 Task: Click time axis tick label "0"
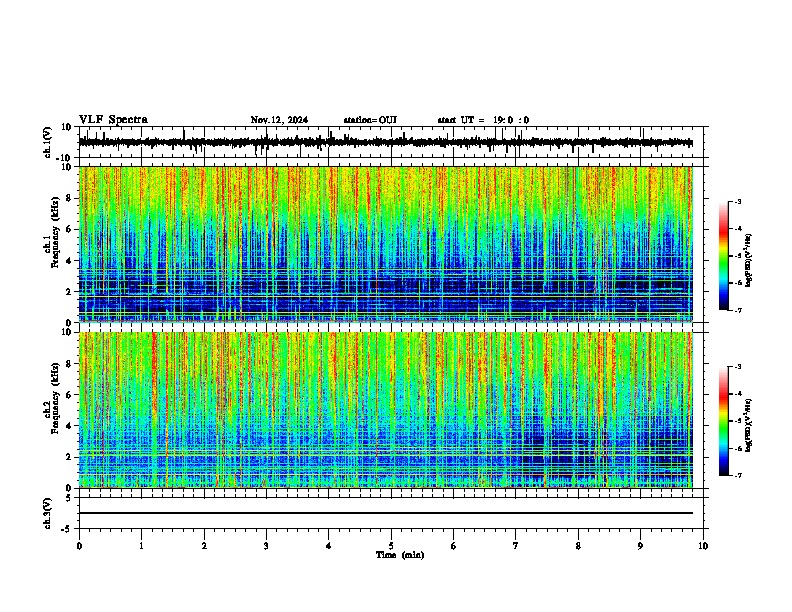79,546
